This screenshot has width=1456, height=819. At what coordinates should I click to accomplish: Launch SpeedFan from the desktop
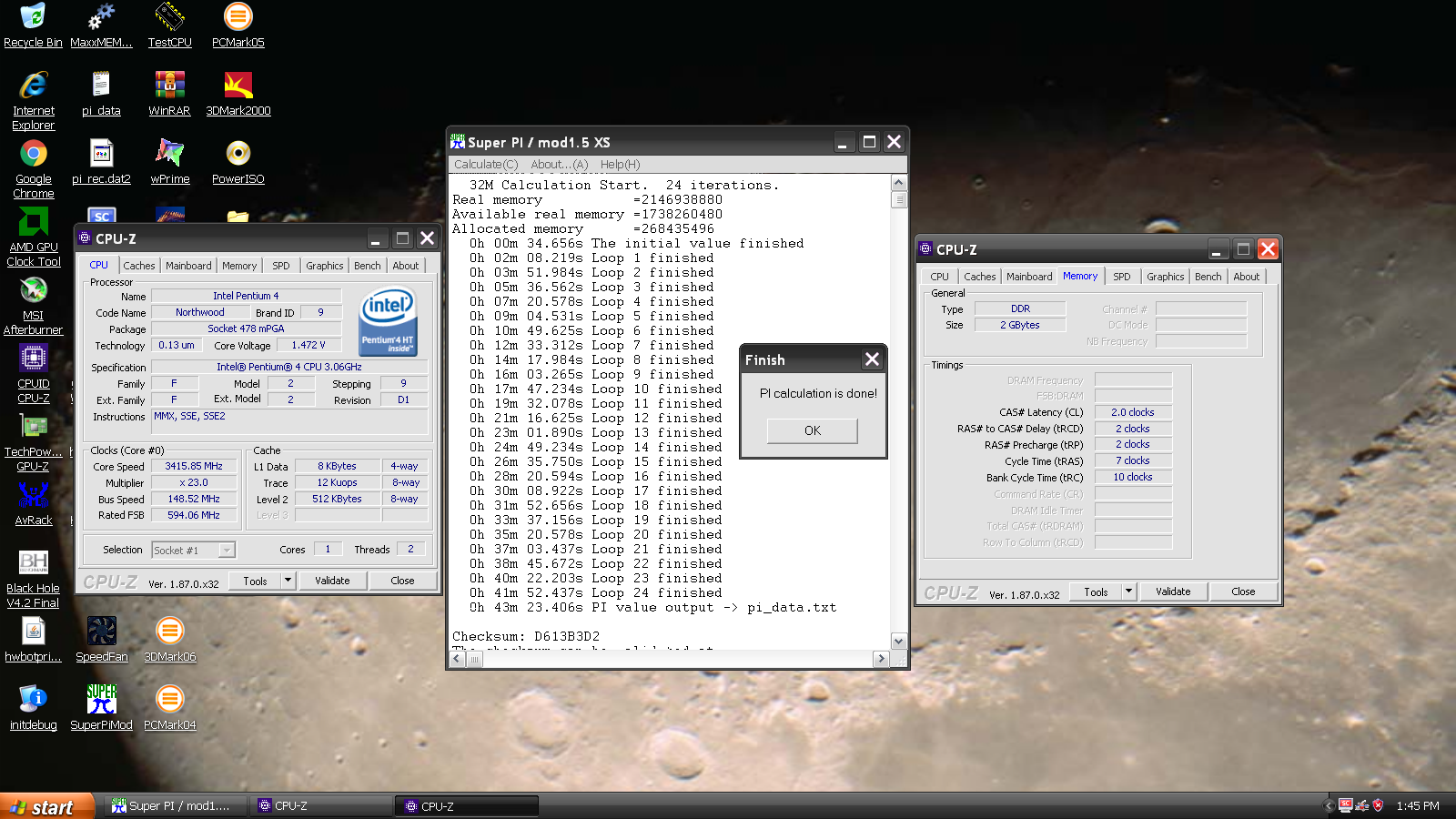pos(101,641)
